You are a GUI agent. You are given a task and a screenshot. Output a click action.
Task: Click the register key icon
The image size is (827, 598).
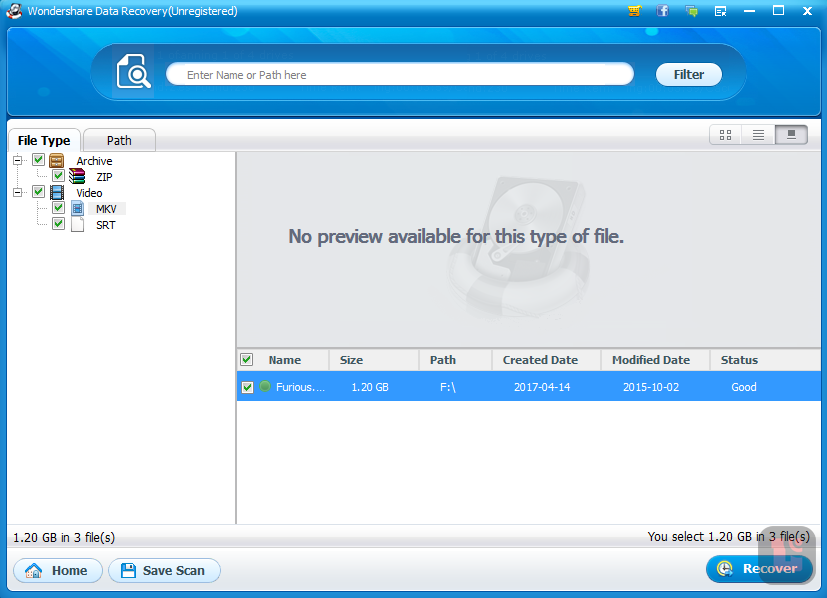click(720, 11)
